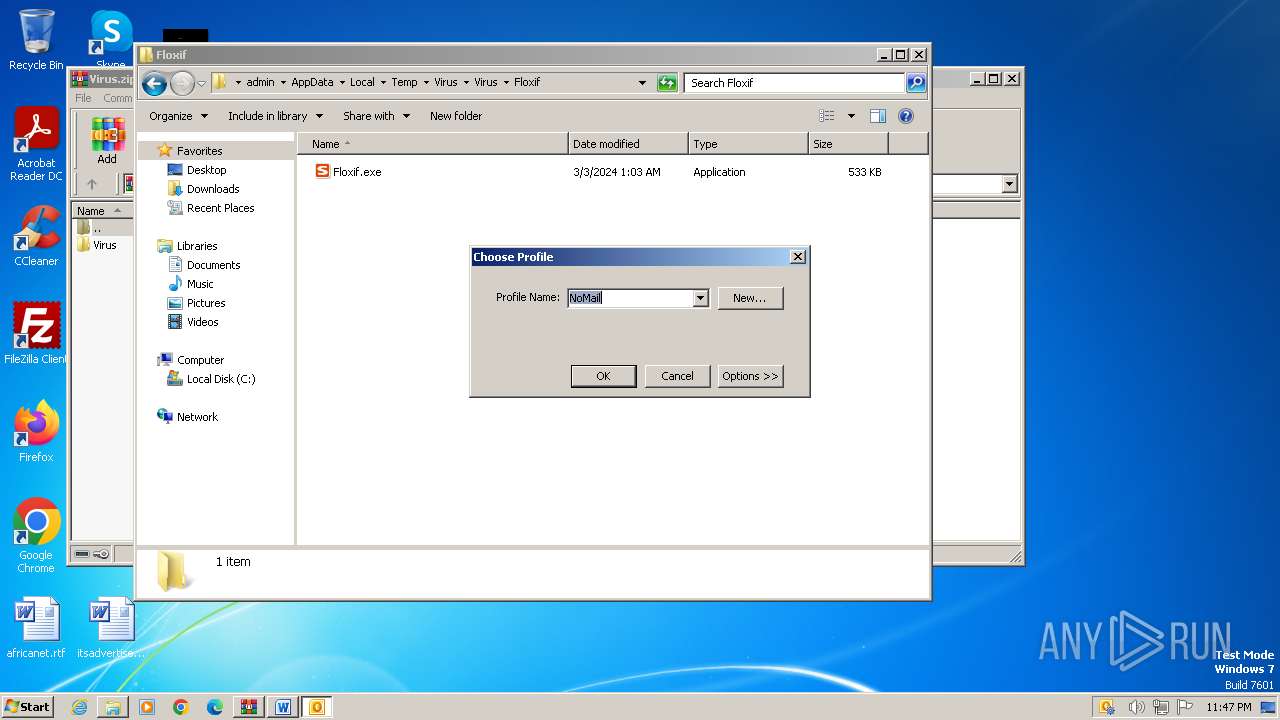Click the Profile Name text field

pos(630,298)
